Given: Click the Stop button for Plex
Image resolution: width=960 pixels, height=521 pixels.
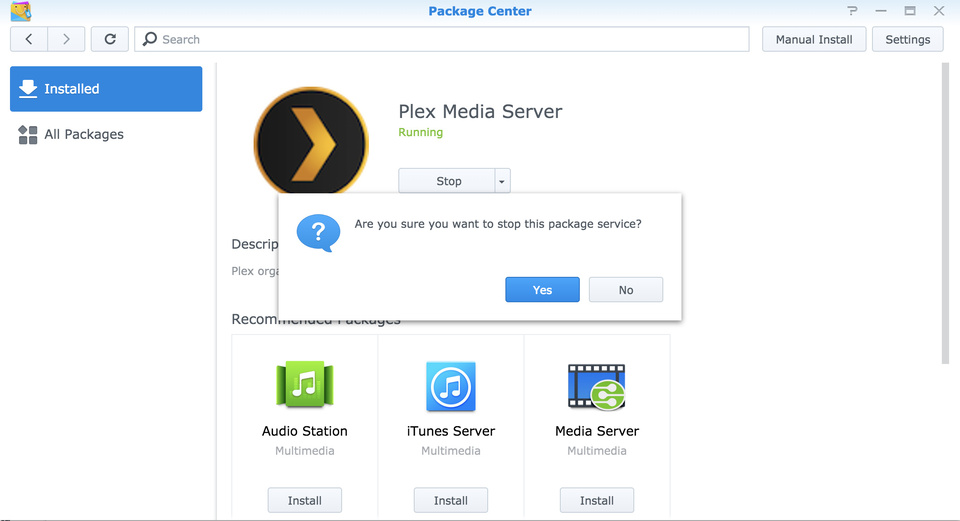Looking at the screenshot, I should [x=447, y=181].
